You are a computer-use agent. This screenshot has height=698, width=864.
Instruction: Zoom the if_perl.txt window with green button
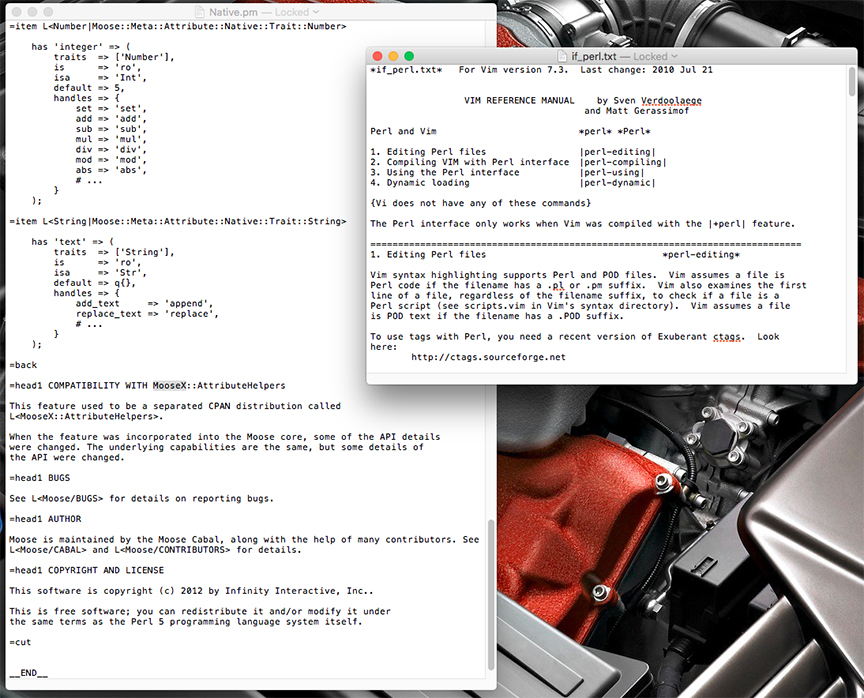(409, 56)
